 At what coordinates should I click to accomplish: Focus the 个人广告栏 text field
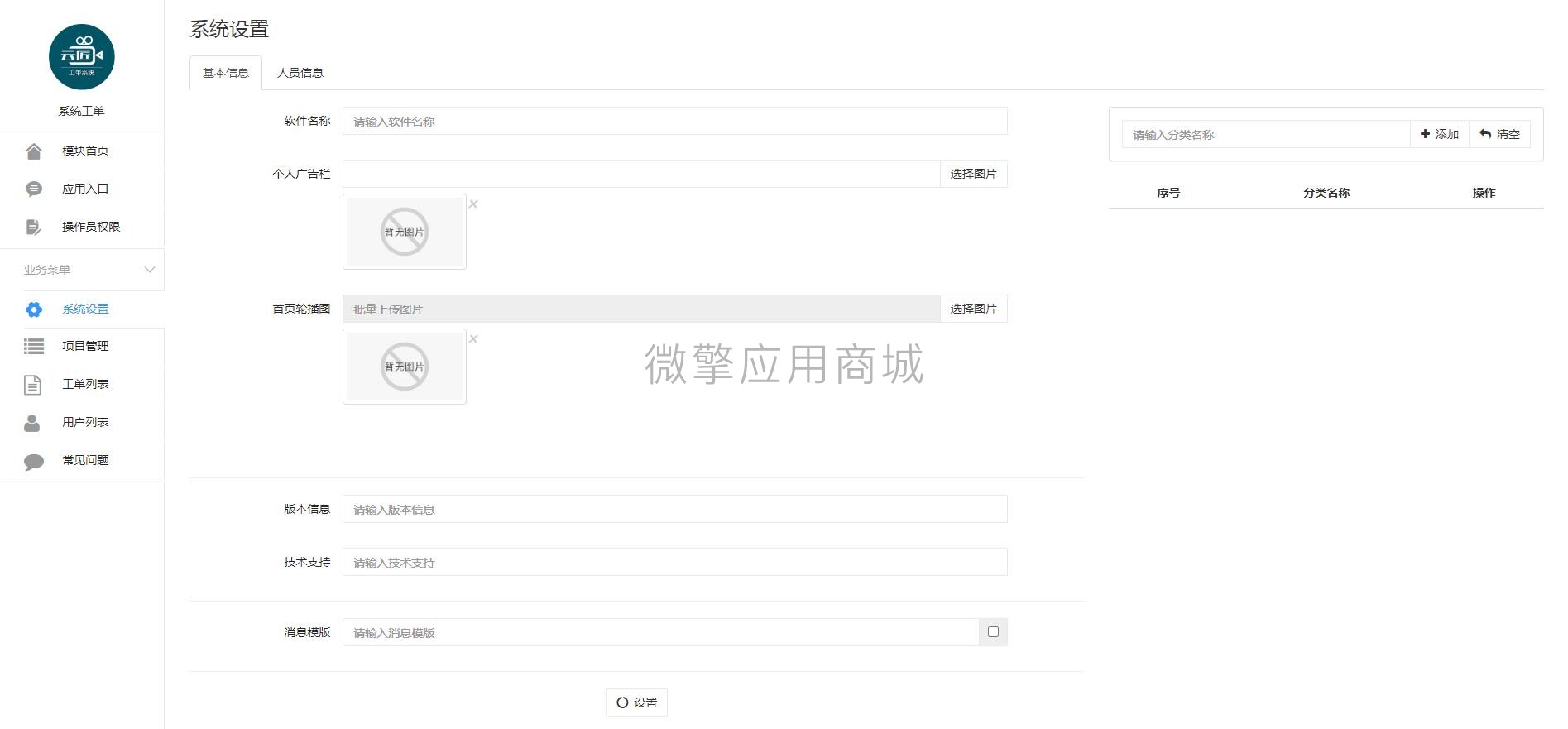[x=641, y=174]
